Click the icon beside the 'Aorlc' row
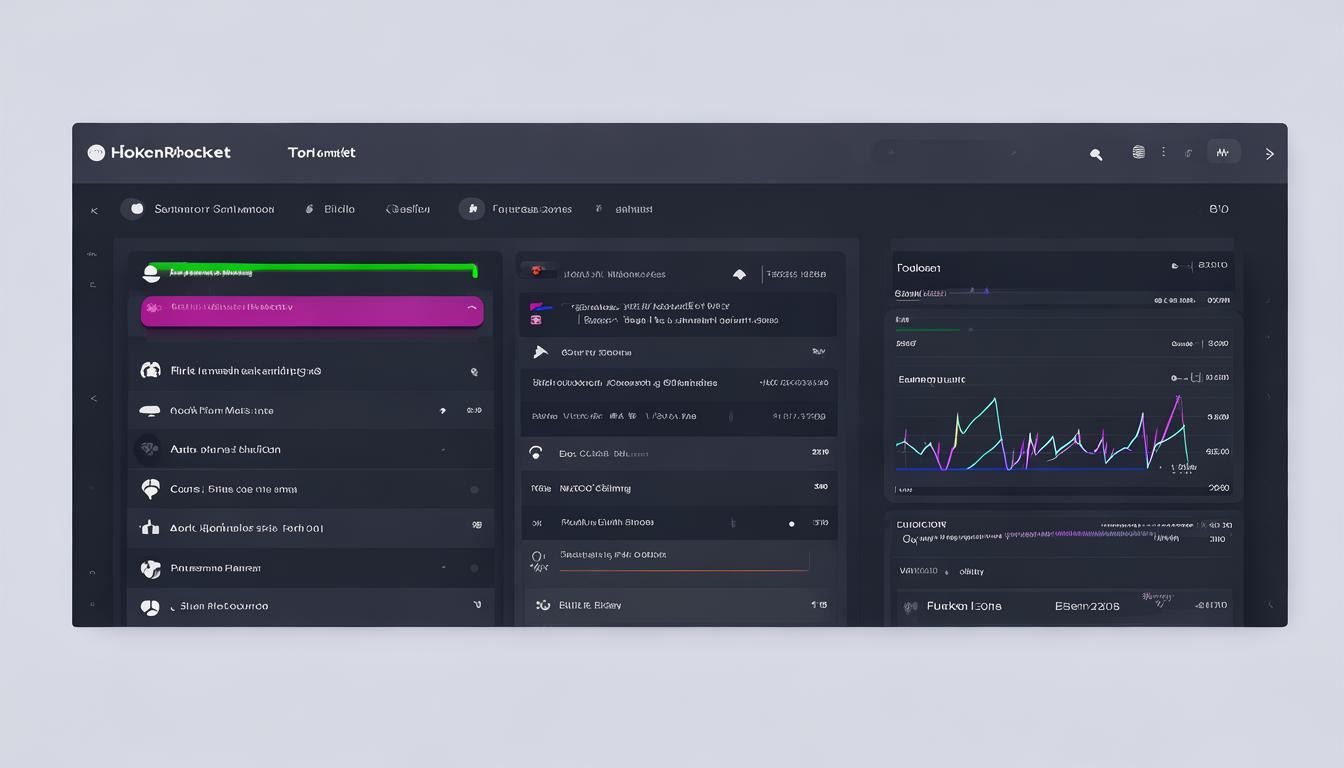Screen dimensions: 1344x768 tap(150, 528)
